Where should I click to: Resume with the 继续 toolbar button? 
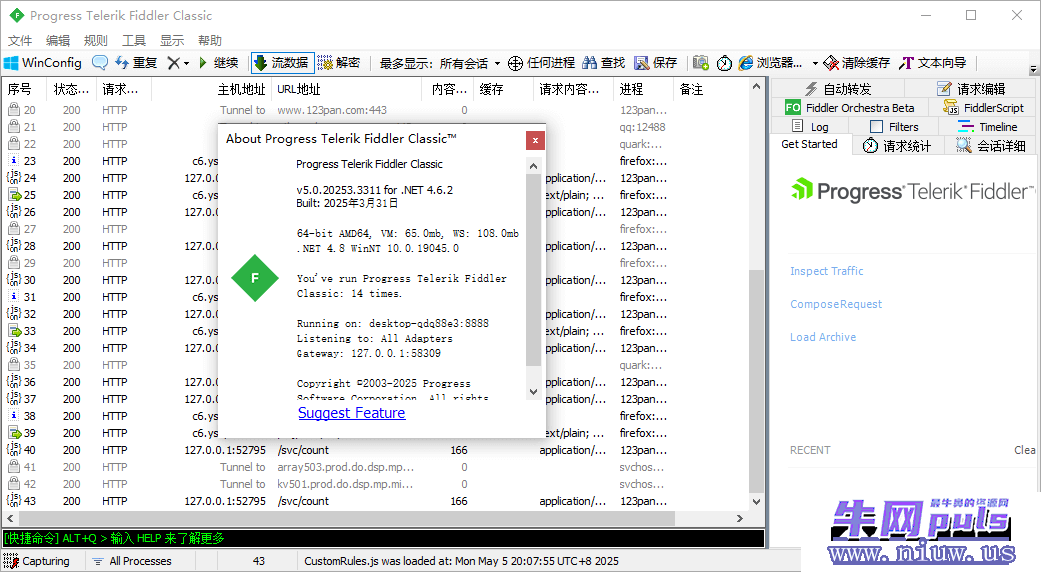pyautogui.click(x=218, y=63)
